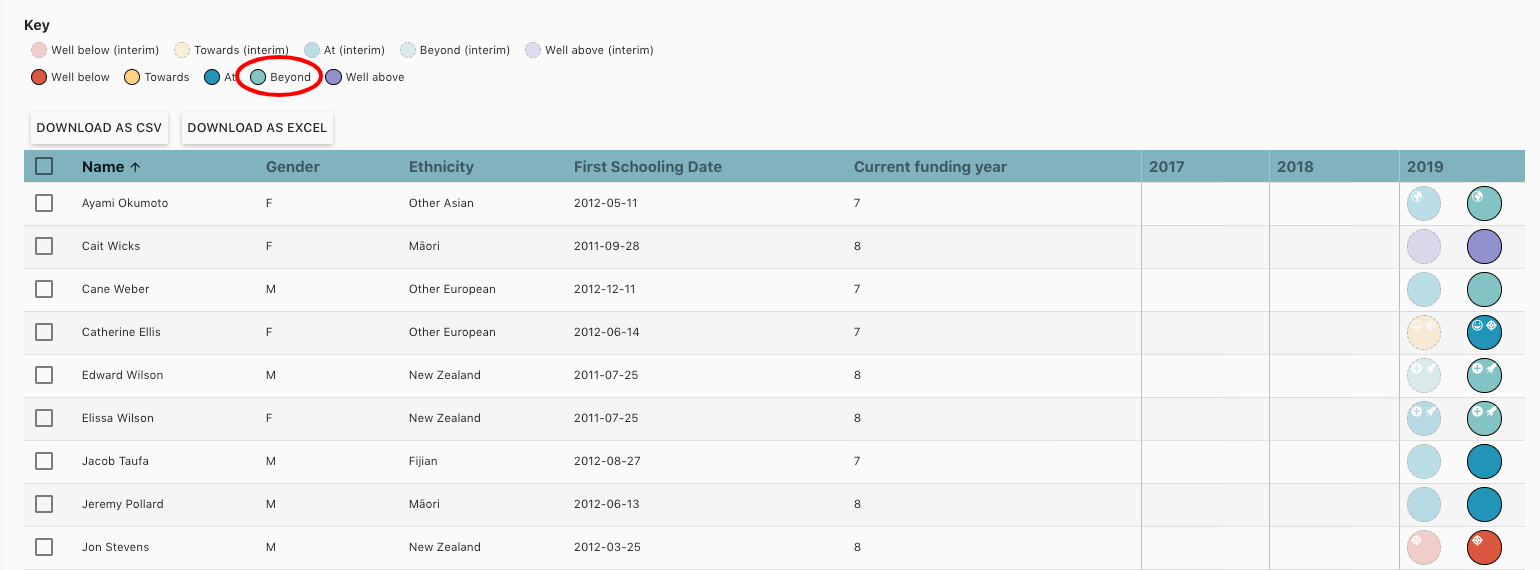
Task: Click the Beyond swatch in the key
Action: pyautogui.click(x=258, y=77)
